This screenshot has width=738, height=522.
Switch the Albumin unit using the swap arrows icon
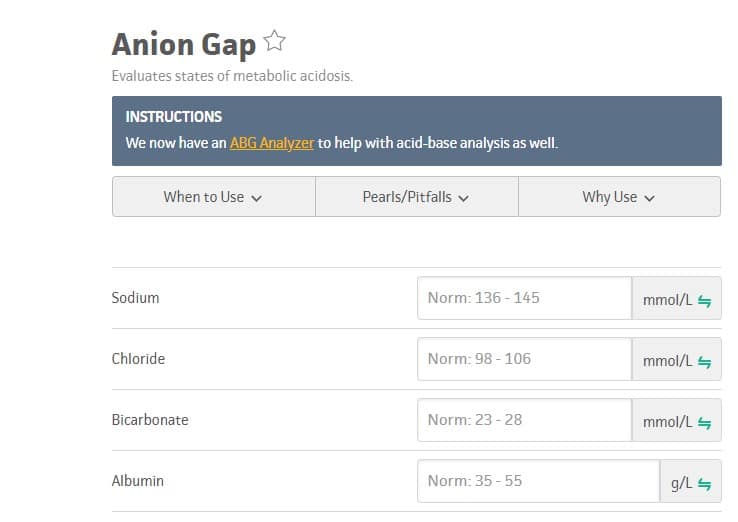[x=704, y=484]
